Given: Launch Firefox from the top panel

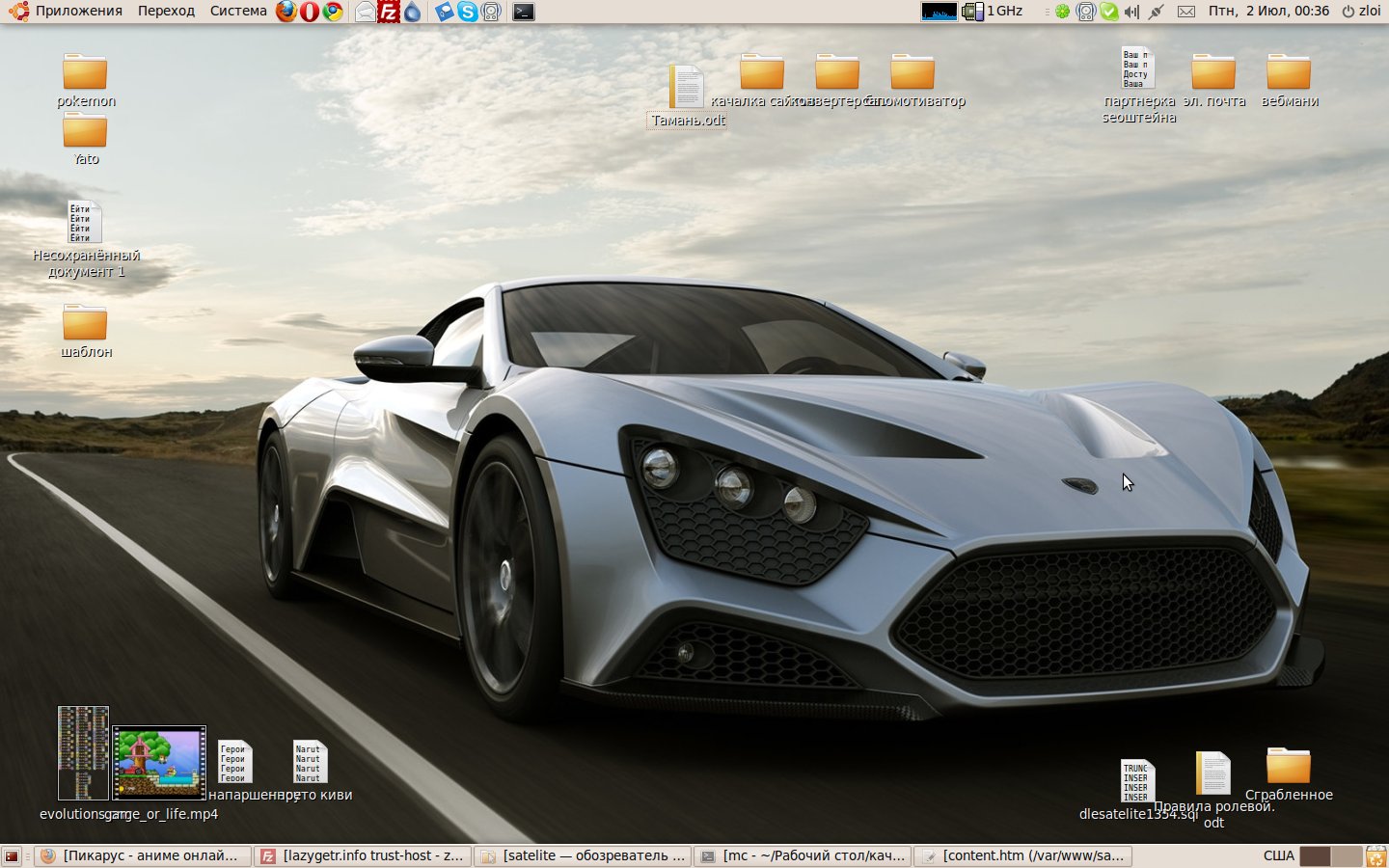Looking at the screenshot, I should 286,12.
